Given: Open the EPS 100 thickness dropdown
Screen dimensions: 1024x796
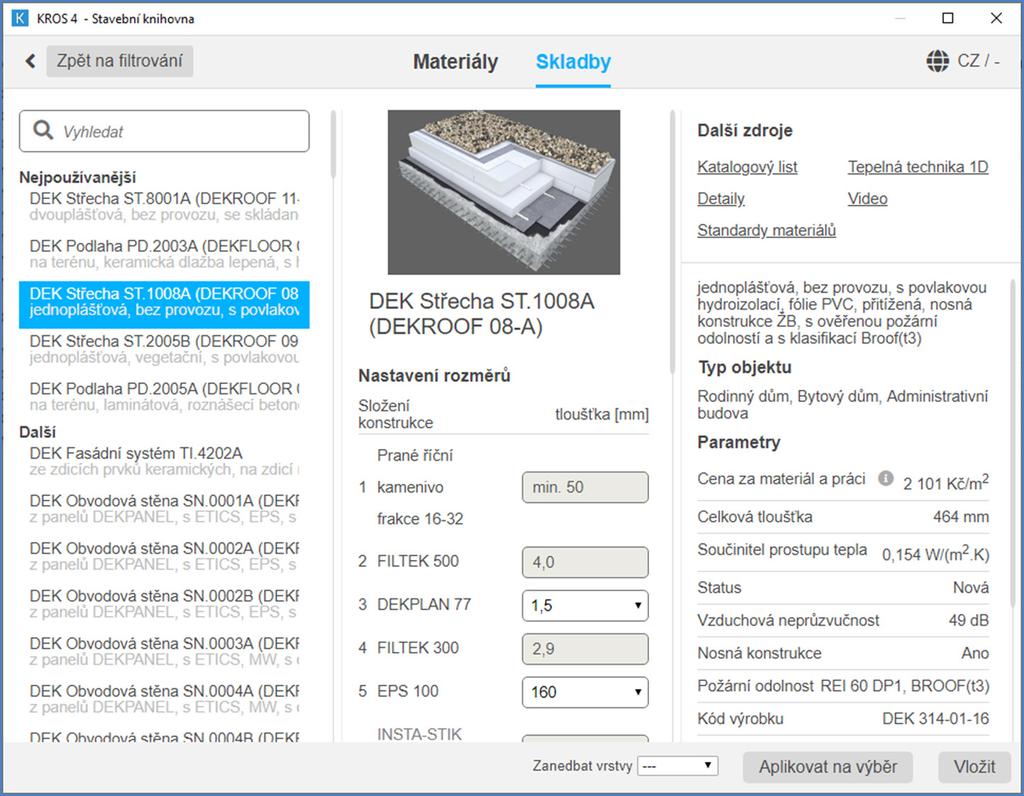Looking at the screenshot, I should [x=585, y=692].
